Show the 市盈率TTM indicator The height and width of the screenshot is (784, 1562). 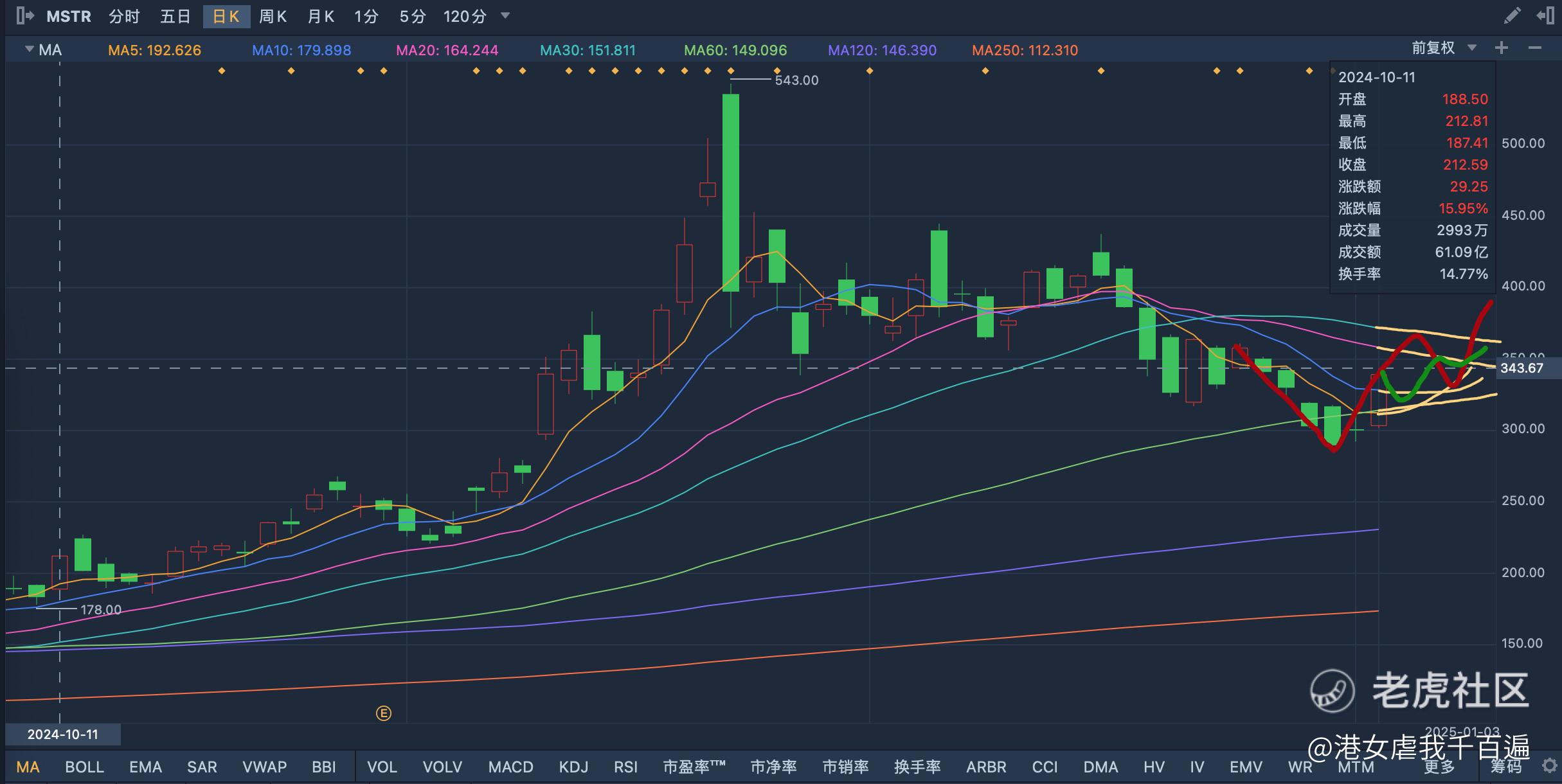click(694, 767)
